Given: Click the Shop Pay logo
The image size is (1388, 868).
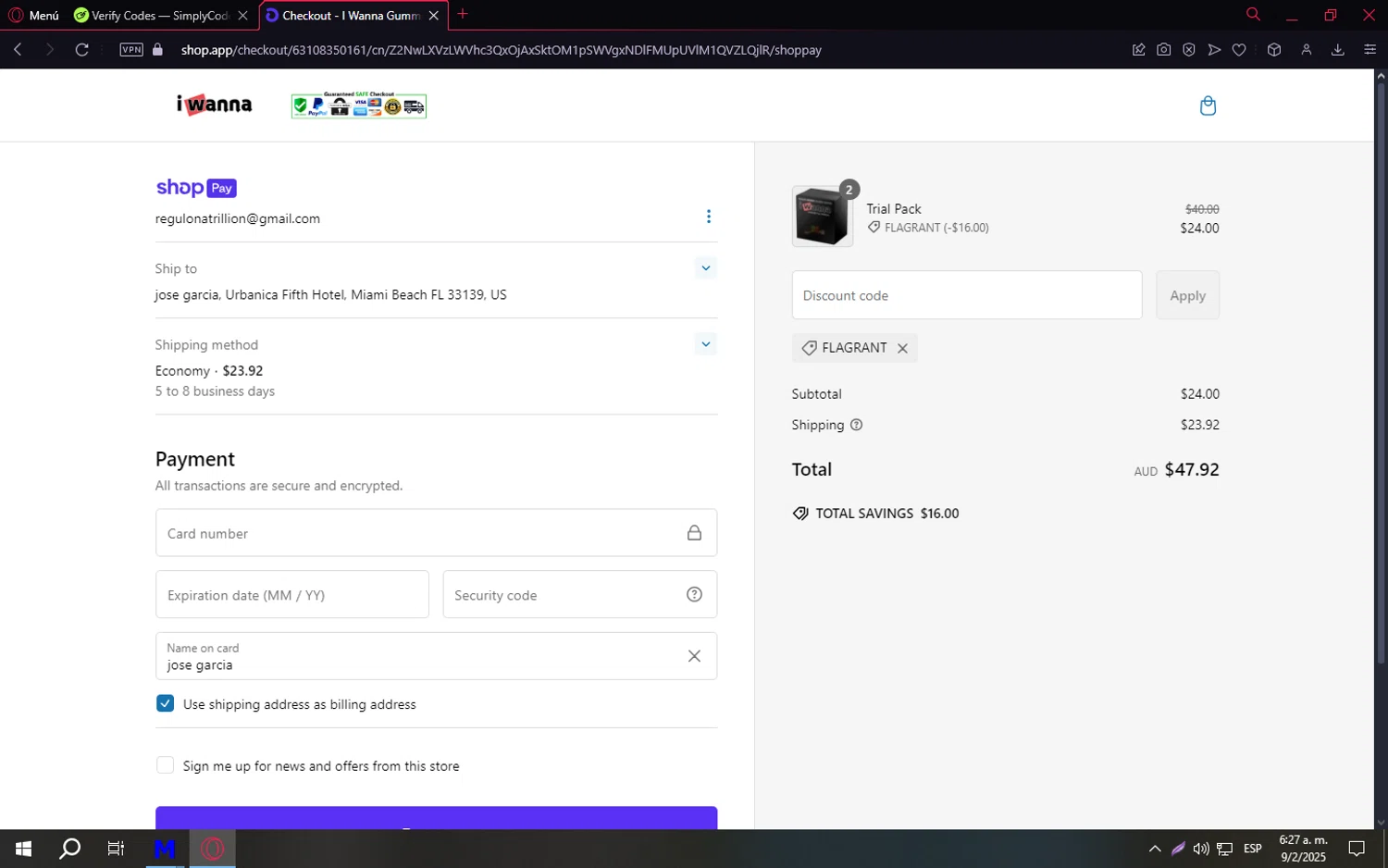Looking at the screenshot, I should coord(196,188).
